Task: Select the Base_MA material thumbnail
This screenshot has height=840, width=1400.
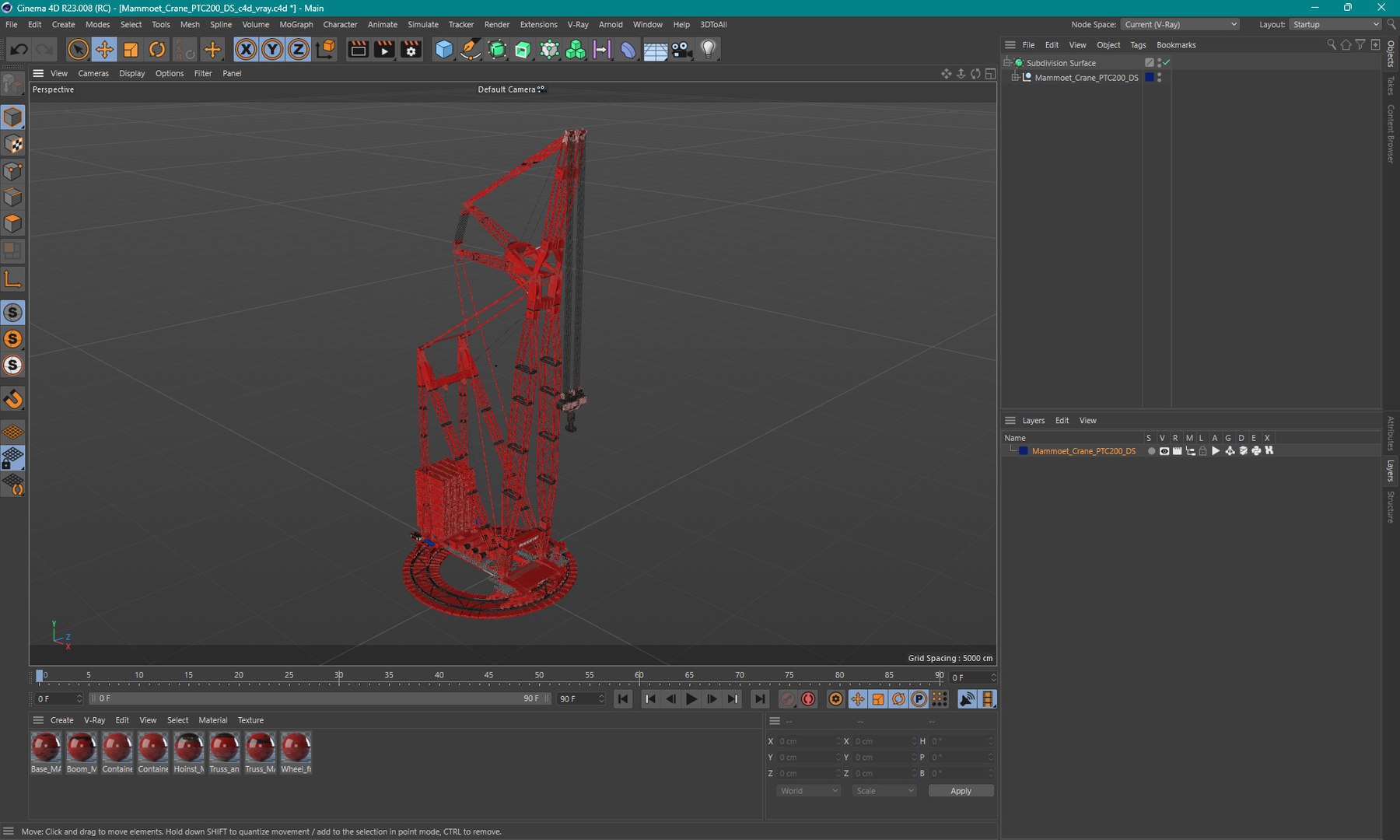Action: [x=46, y=748]
